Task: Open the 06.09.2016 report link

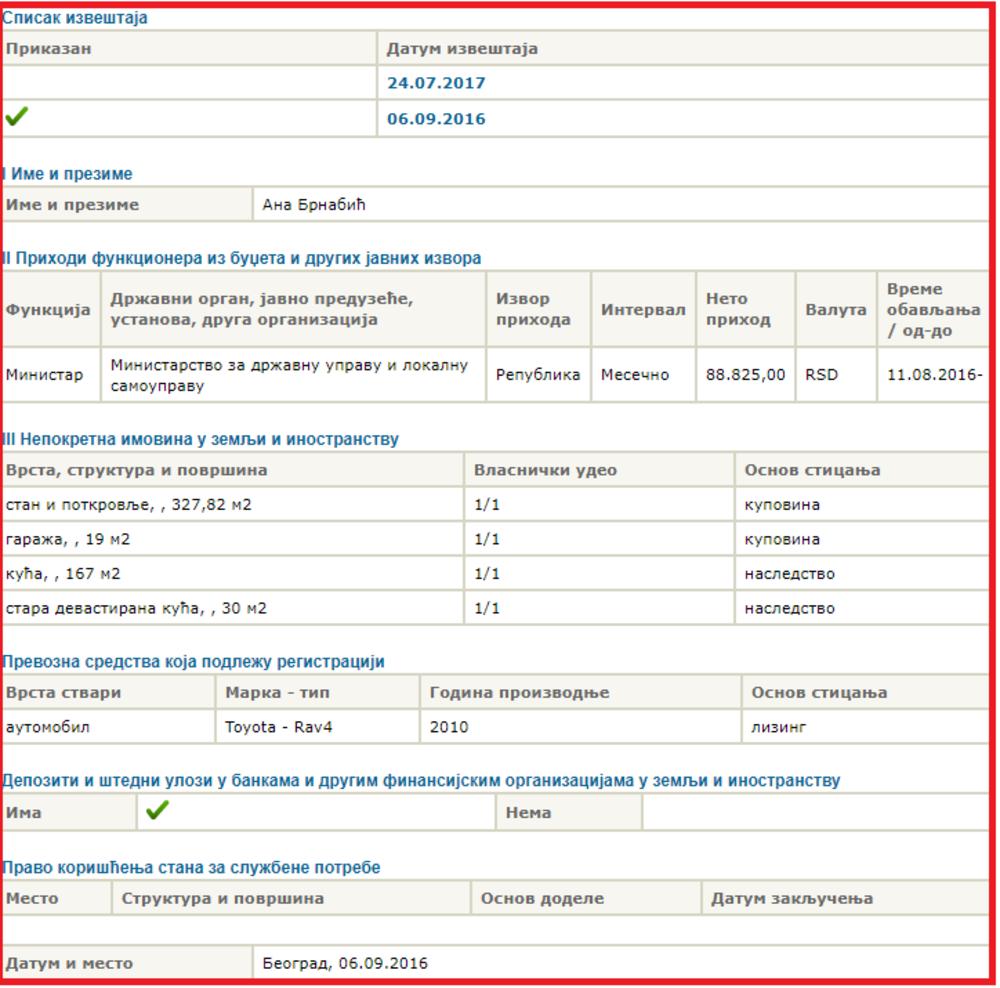Action: [436, 119]
